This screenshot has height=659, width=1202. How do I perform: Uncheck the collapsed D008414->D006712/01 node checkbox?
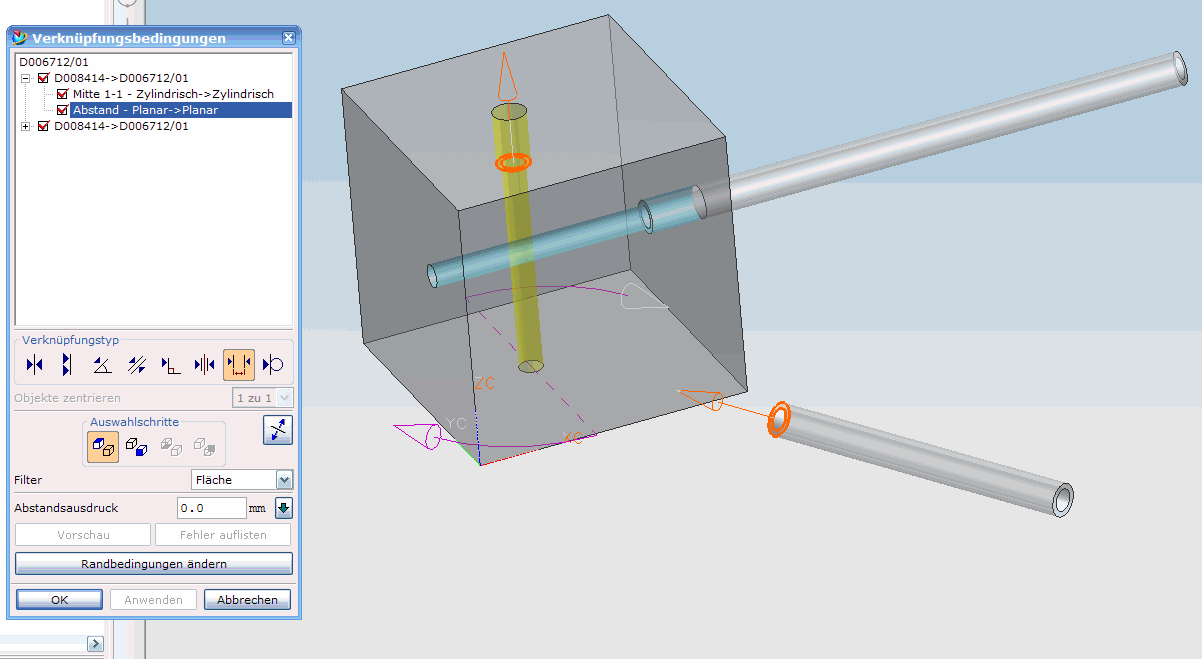pos(43,127)
